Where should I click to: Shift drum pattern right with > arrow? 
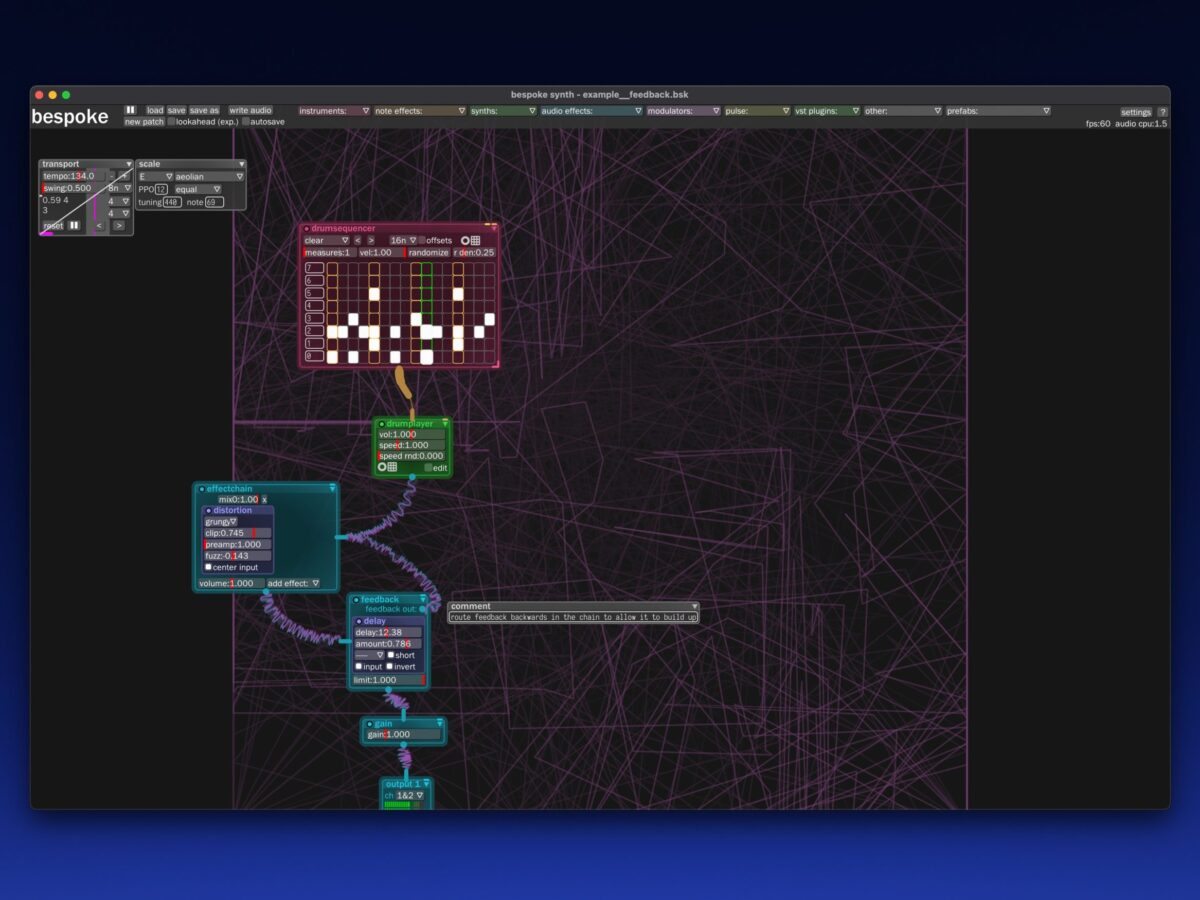(371, 240)
